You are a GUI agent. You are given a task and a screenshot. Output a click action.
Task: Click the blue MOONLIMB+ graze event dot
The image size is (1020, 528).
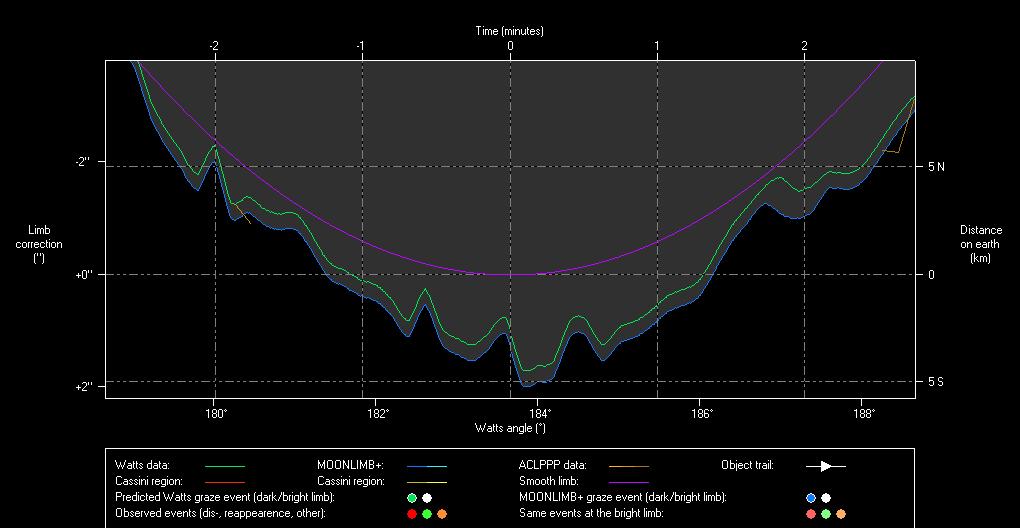point(811,498)
